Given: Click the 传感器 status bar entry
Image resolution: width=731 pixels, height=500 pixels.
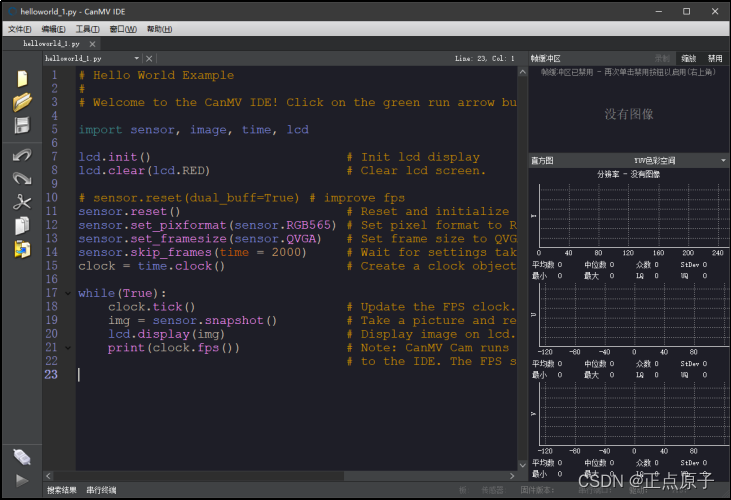Looking at the screenshot, I should 493,490.
